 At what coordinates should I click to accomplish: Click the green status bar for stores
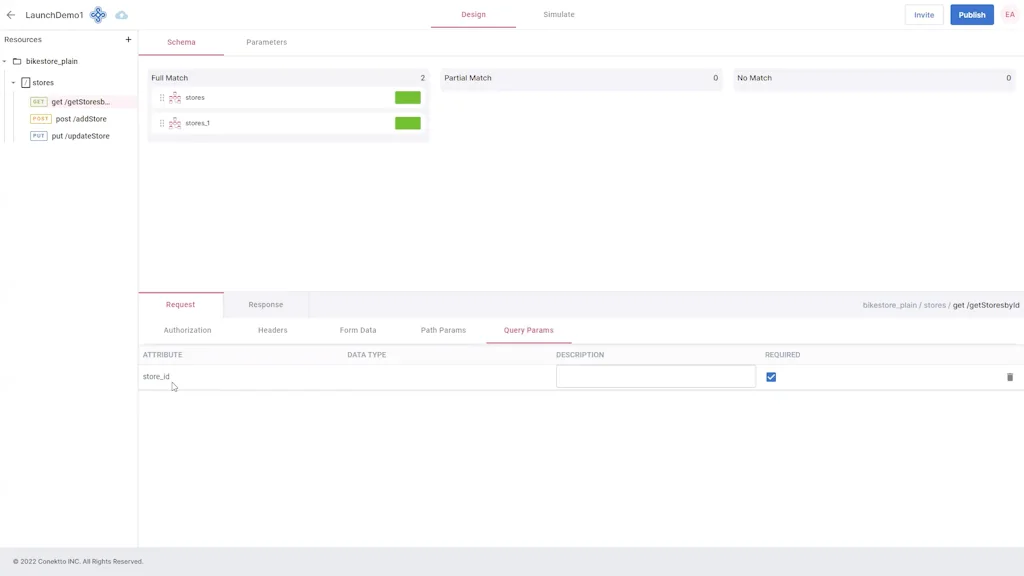tap(407, 97)
